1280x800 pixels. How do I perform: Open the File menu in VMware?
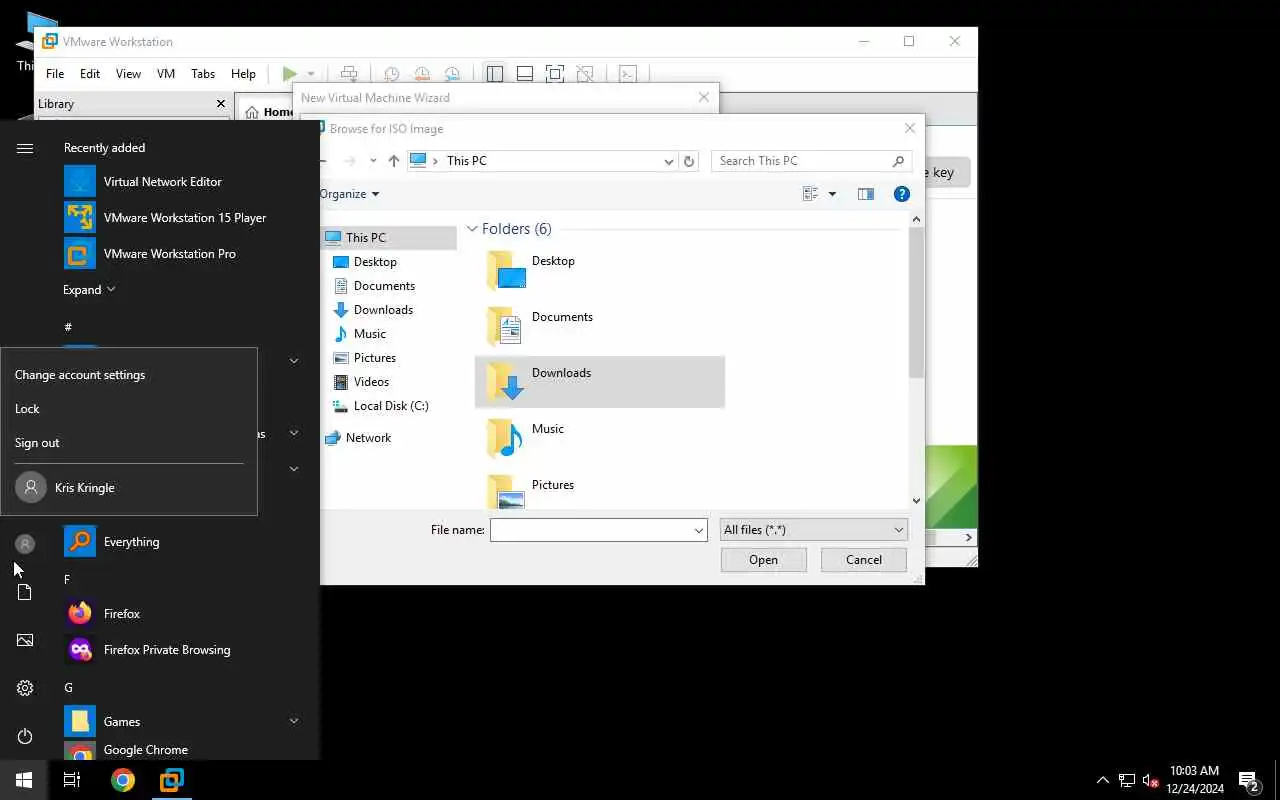pyautogui.click(x=55, y=74)
